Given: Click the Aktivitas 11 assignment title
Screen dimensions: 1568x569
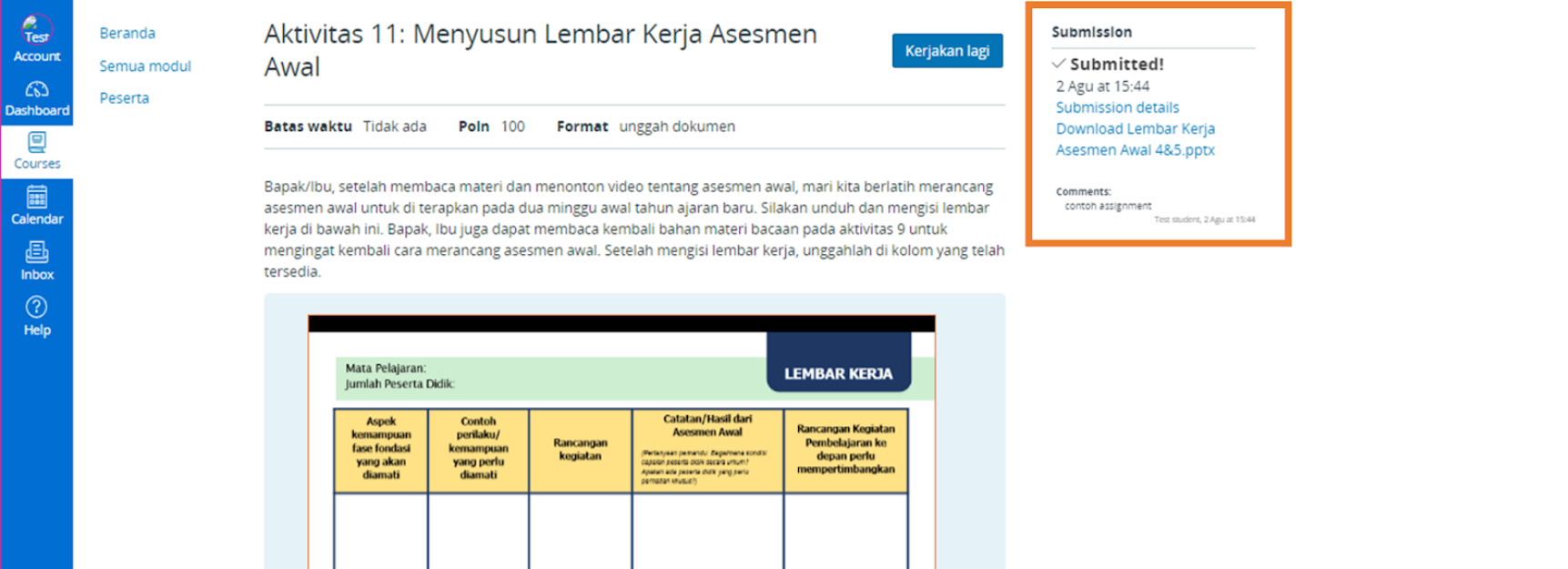Looking at the screenshot, I should click(541, 50).
